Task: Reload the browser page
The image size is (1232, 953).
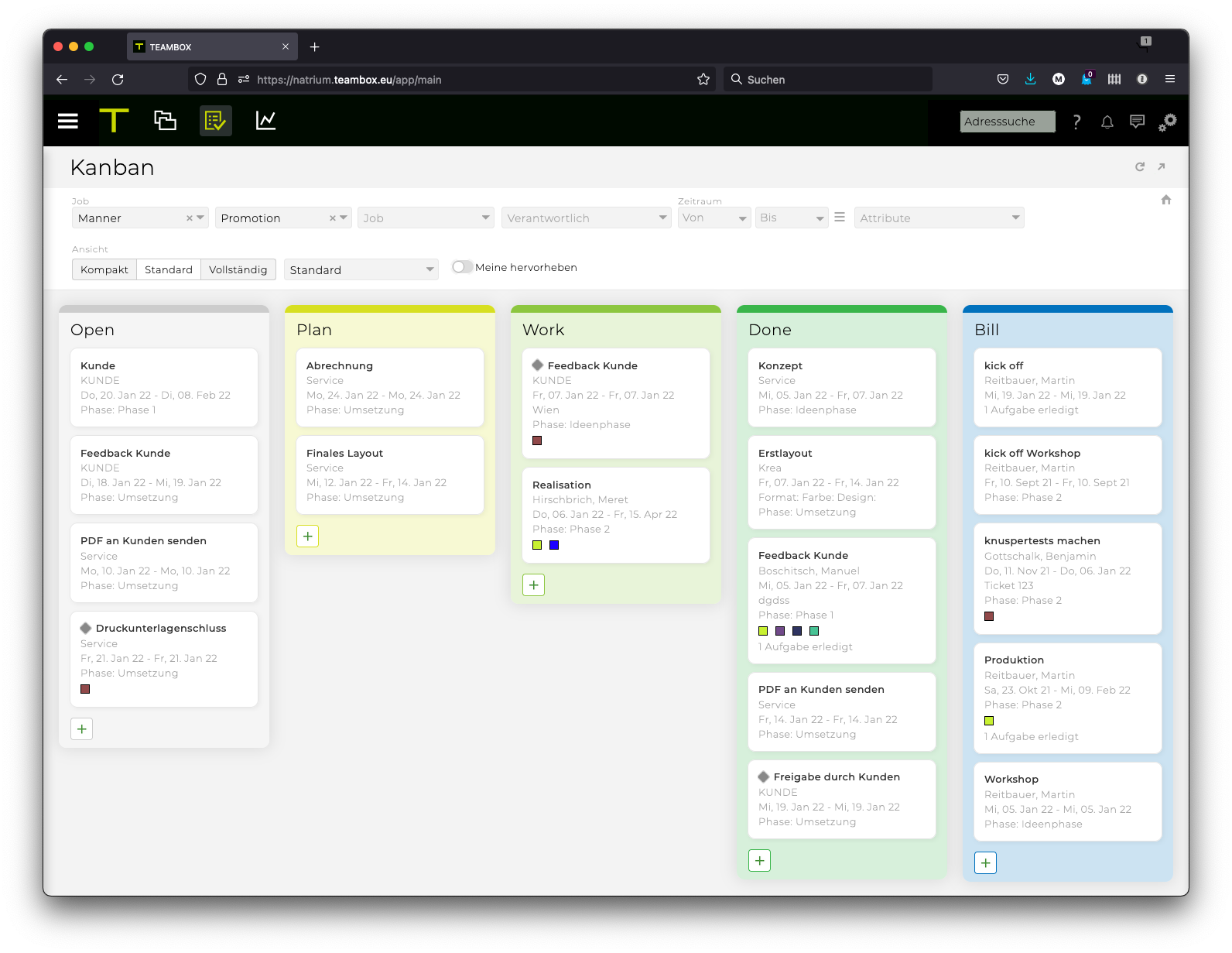Action: click(118, 79)
